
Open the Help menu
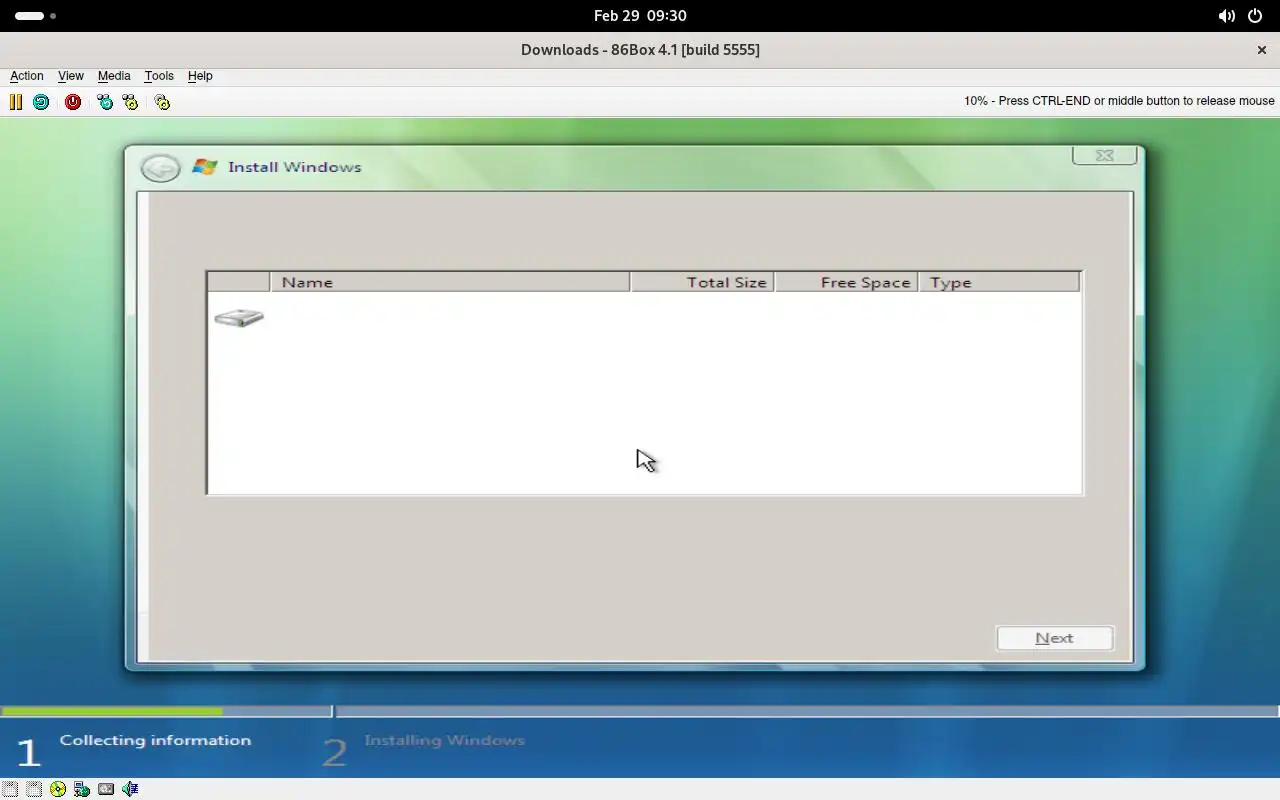pyautogui.click(x=200, y=76)
